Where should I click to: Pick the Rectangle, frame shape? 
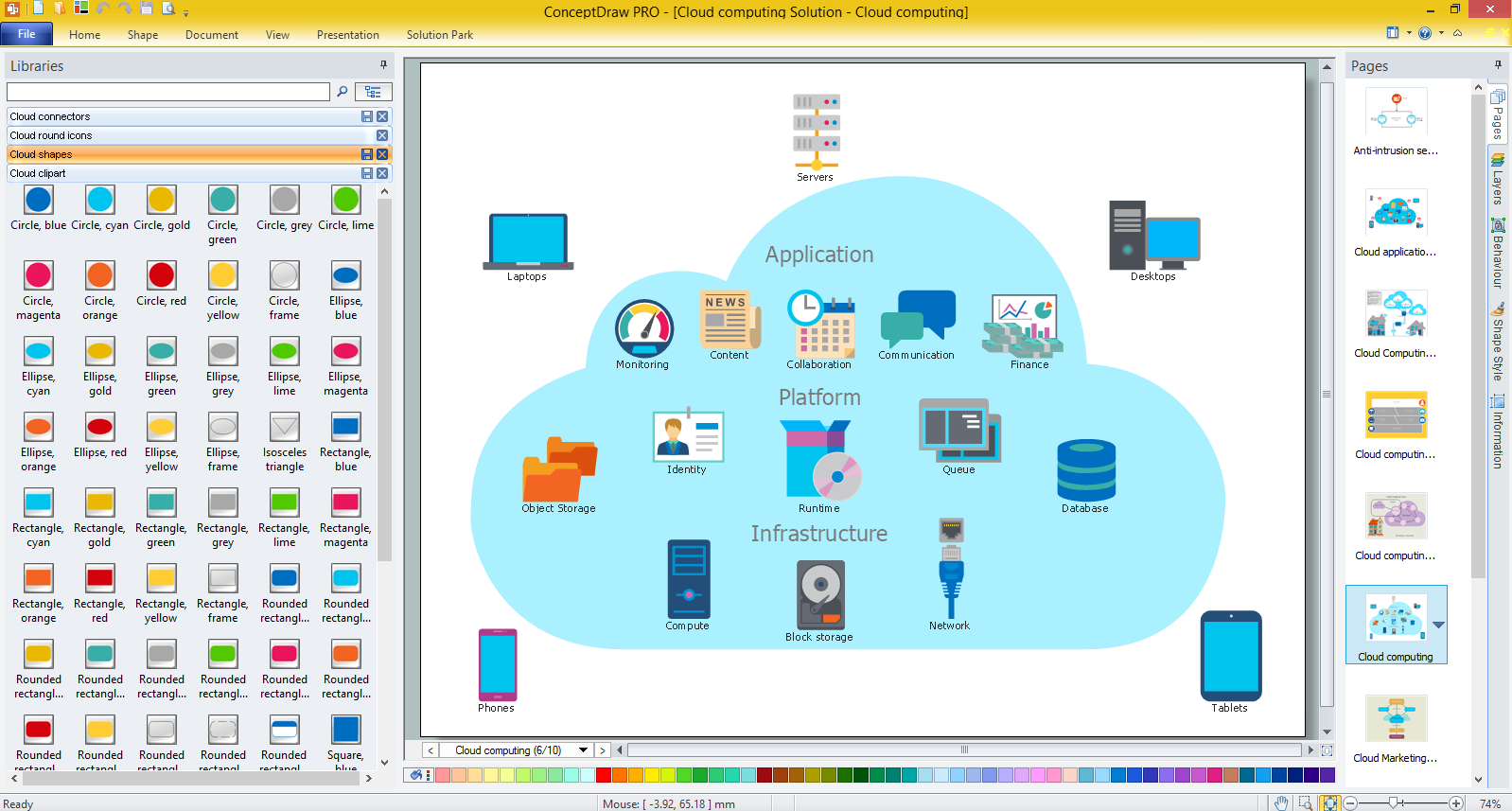coord(223,578)
